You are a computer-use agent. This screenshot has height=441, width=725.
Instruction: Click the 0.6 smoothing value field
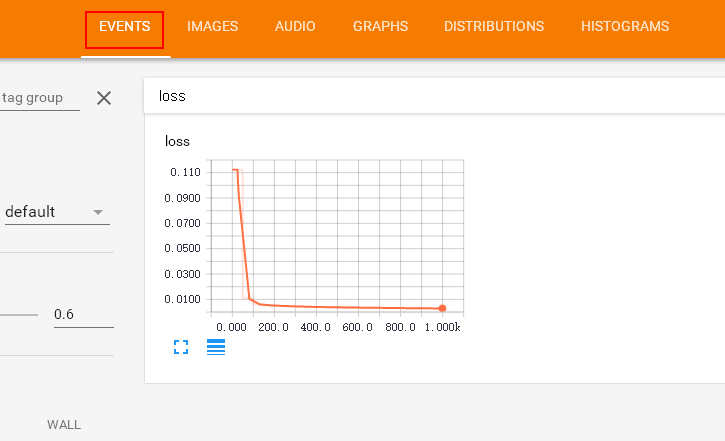[82, 315]
